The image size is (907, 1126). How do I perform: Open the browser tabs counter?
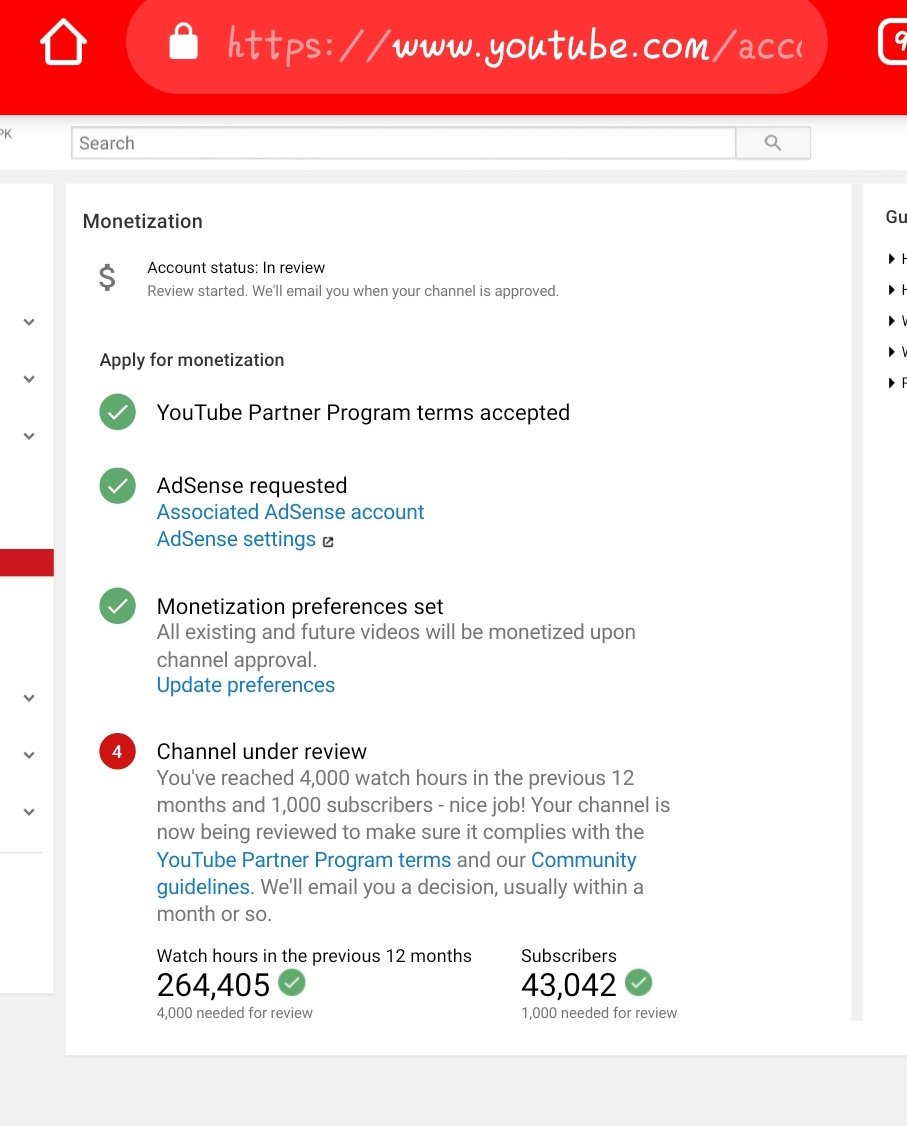[x=893, y=42]
